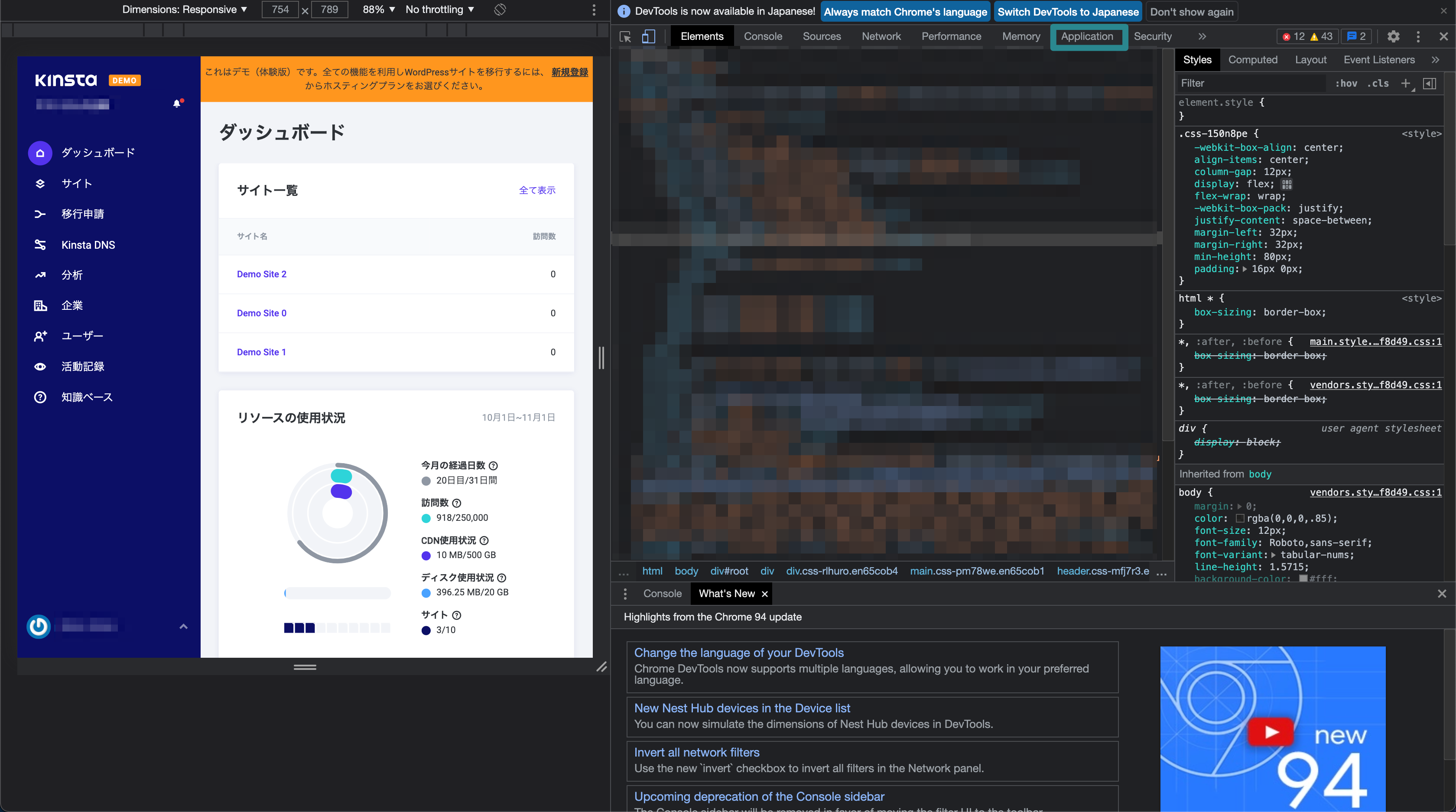The height and width of the screenshot is (812, 1456).
Task: Click the flexbox editor icon beside display
Action: tap(1287, 184)
